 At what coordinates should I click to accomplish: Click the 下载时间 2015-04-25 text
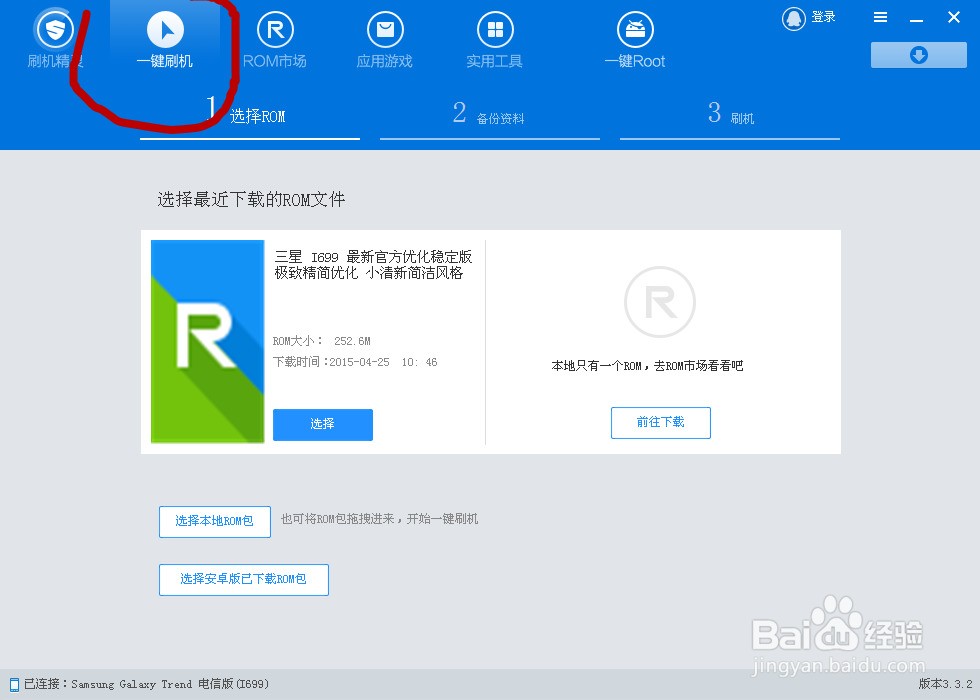pos(355,362)
